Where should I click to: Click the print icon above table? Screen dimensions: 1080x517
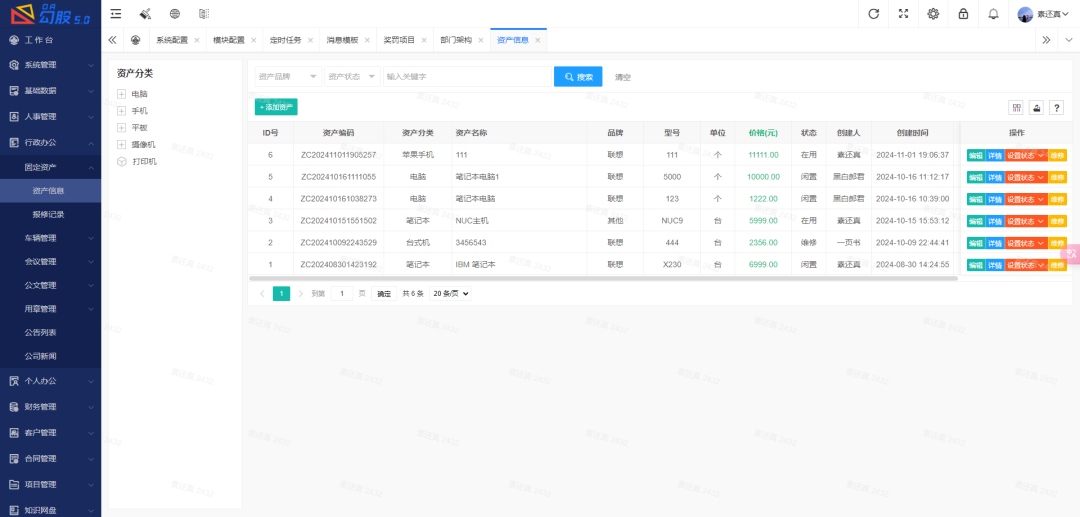tap(1037, 108)
